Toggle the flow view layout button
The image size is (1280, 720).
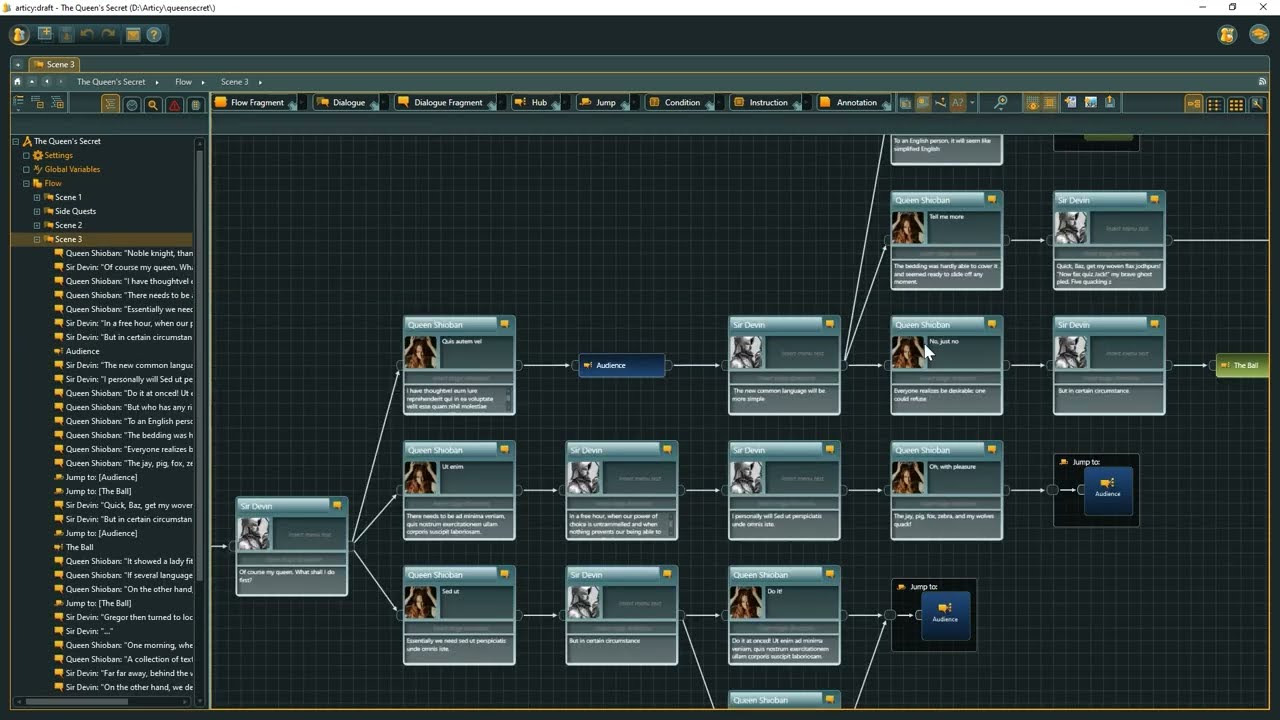point(1194,103)
